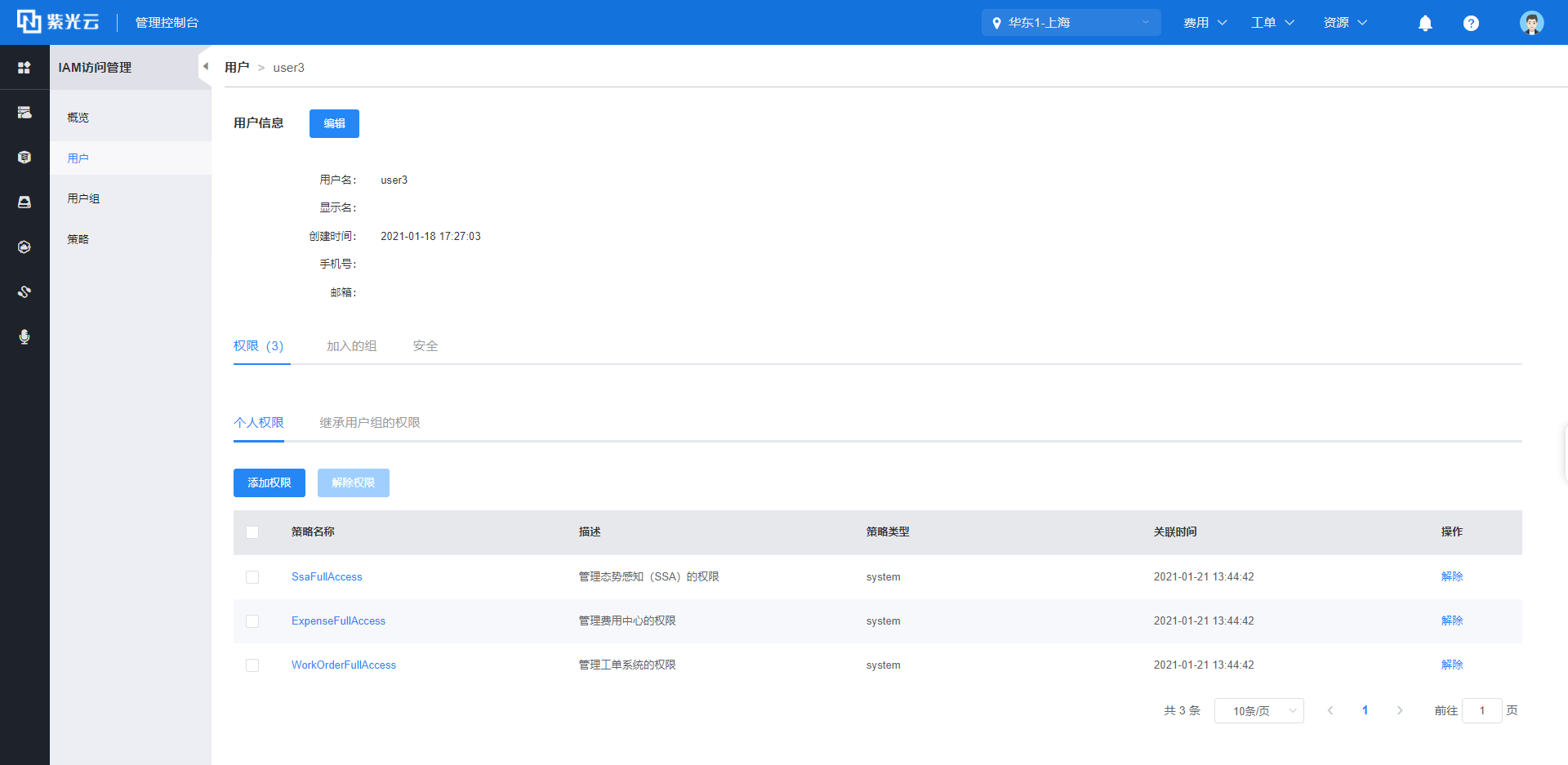Click the 添加权限 button
1568x765 pixels.
pos(269,483)
